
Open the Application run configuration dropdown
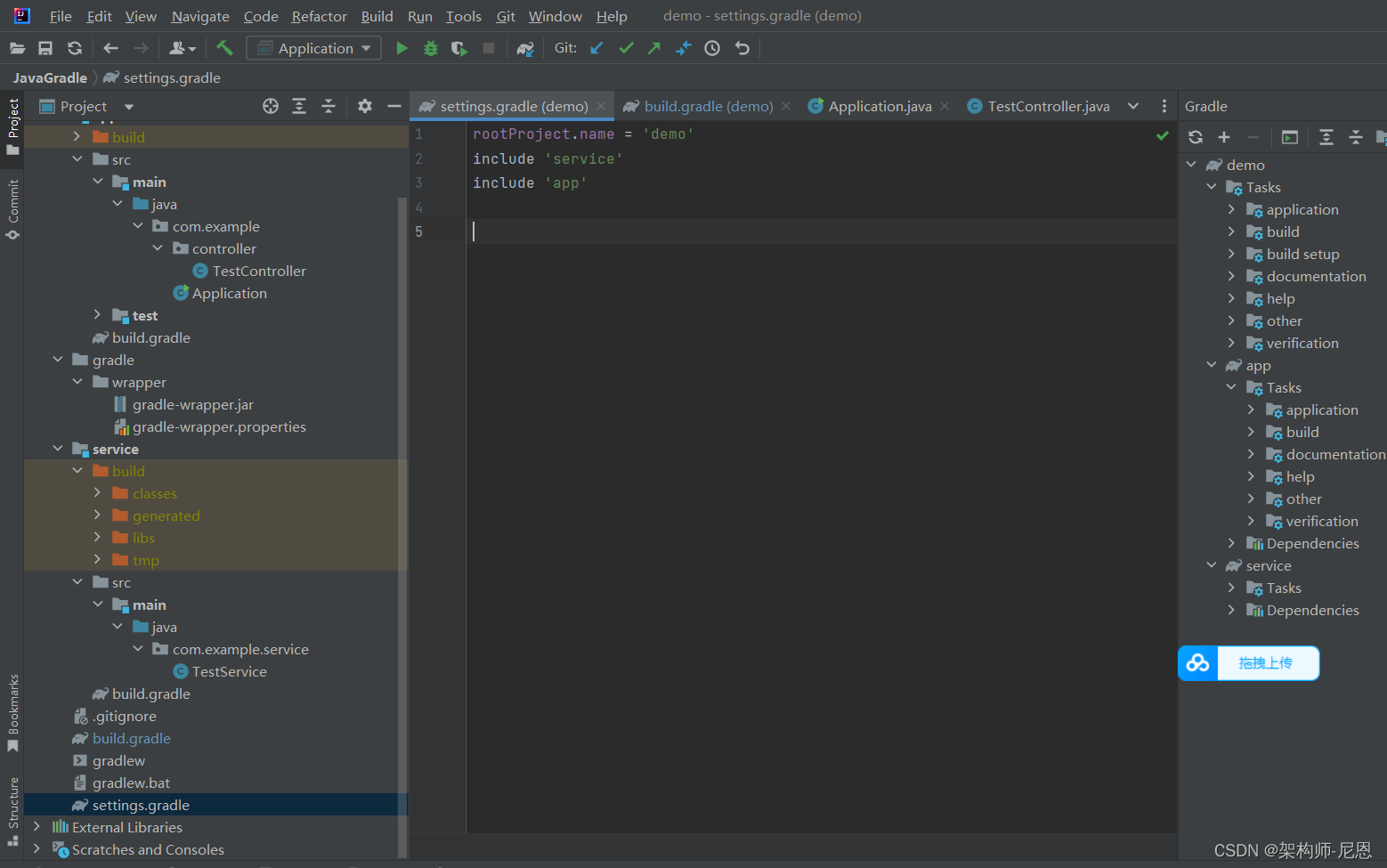point(314,48)
